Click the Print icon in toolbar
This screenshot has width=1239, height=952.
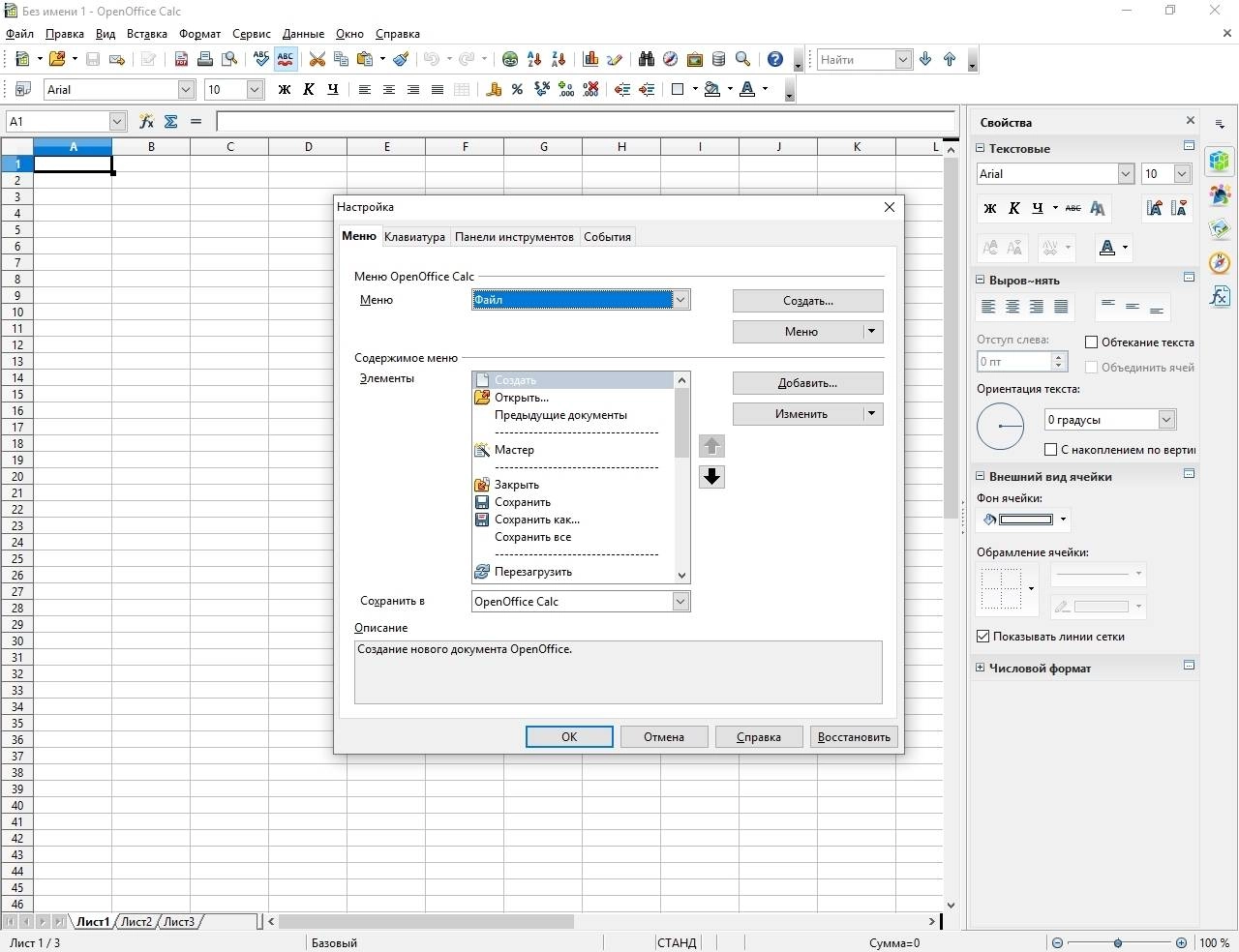[x=205, y=59]
